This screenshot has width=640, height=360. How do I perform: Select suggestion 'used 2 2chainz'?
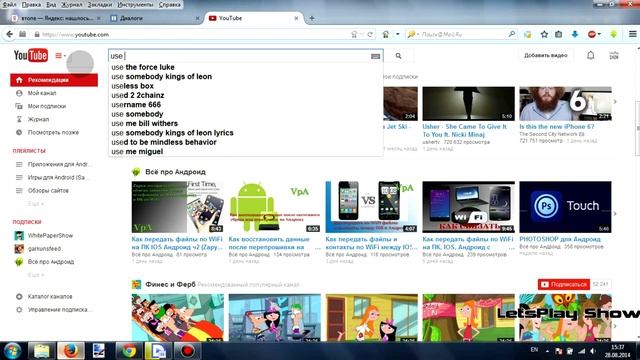coord(138,95)
